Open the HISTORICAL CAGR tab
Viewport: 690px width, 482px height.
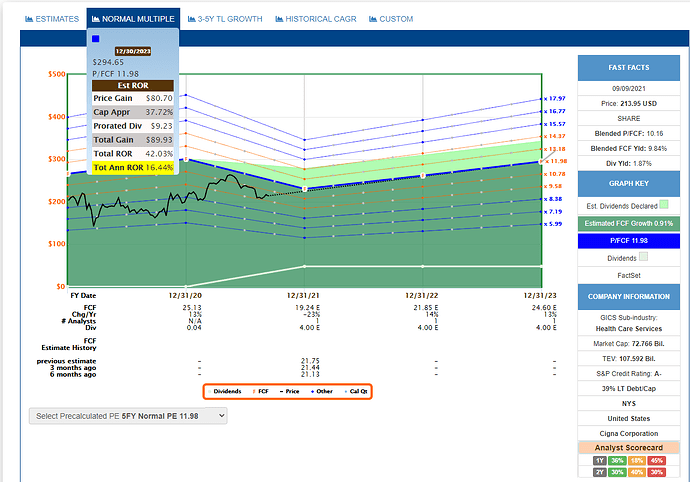[x=316, y=19]
